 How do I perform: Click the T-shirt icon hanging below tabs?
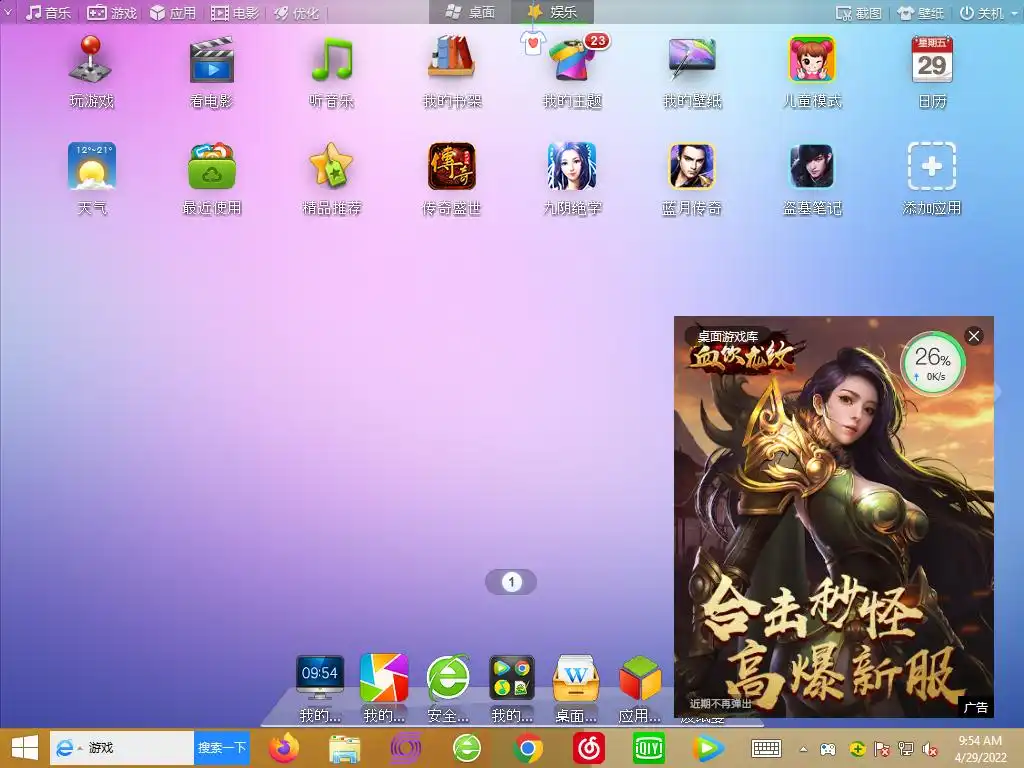point(533,42)
